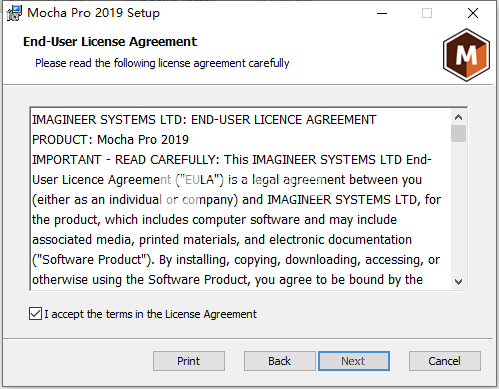Click the installer icon in the title bar
This screenshot has width=499, height=389.
[x=14, y=13]
